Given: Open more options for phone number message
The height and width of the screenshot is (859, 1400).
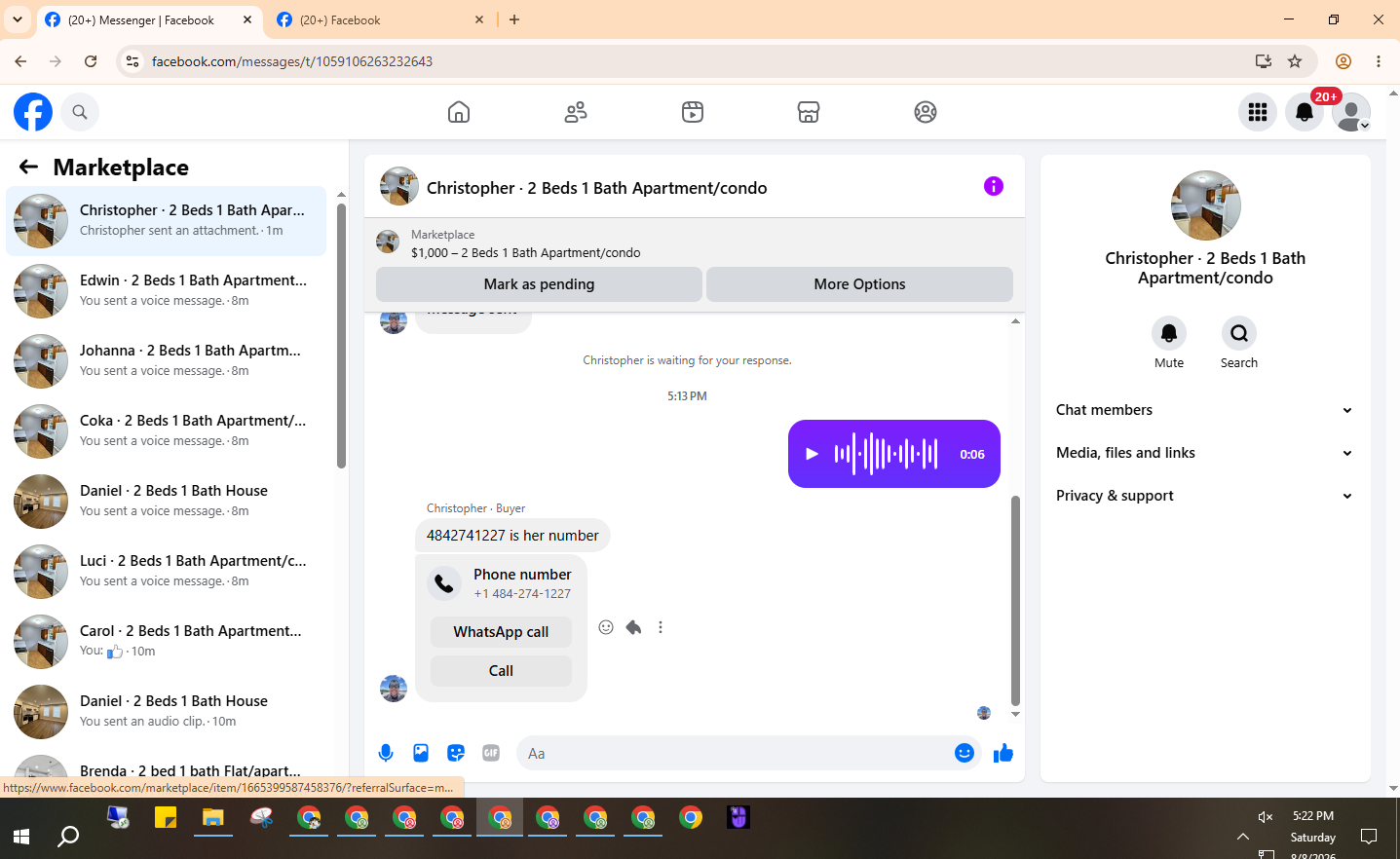Looking at the screenshot, I should [x=661, y=627].
